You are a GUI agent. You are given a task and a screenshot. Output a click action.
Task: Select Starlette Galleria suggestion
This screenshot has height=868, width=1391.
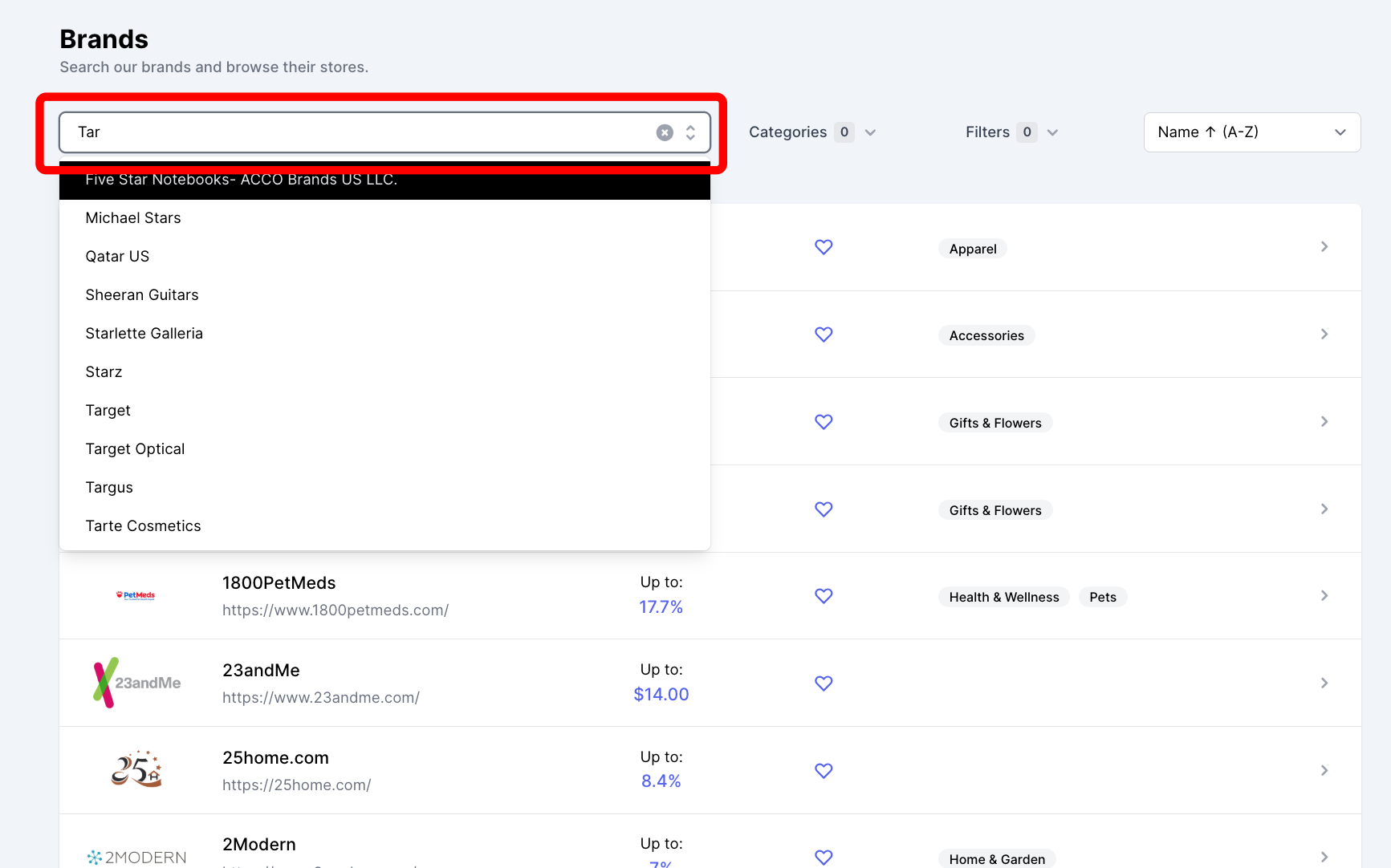pos(384,334)
